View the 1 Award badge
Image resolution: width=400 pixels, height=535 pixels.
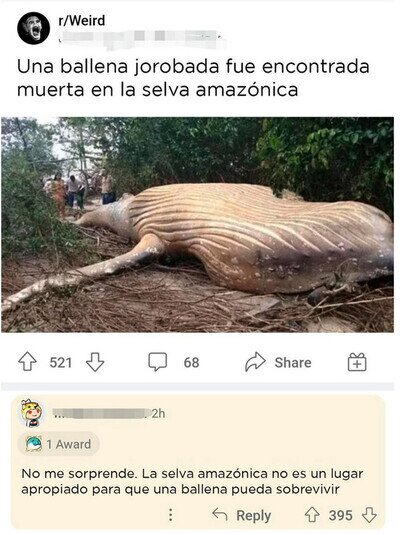coord(58,444)
